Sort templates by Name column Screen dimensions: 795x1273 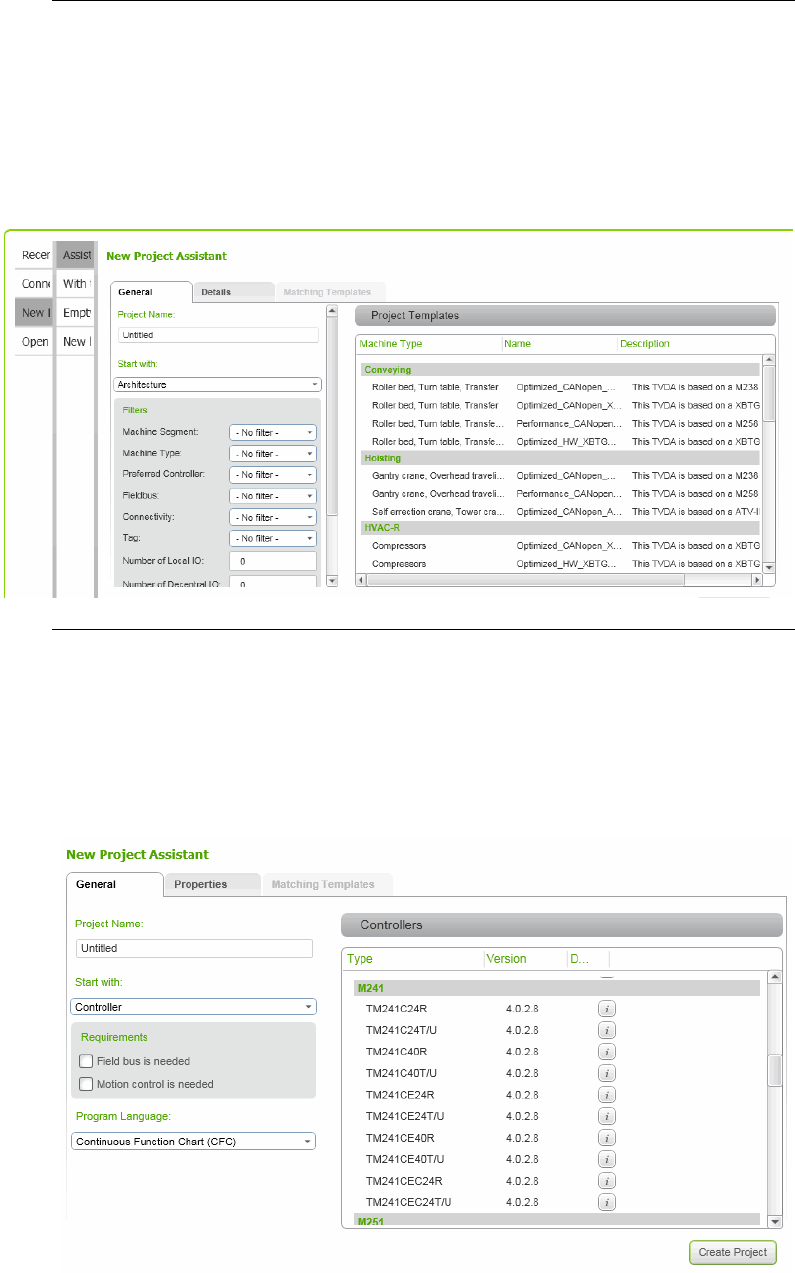pos(560,344)
